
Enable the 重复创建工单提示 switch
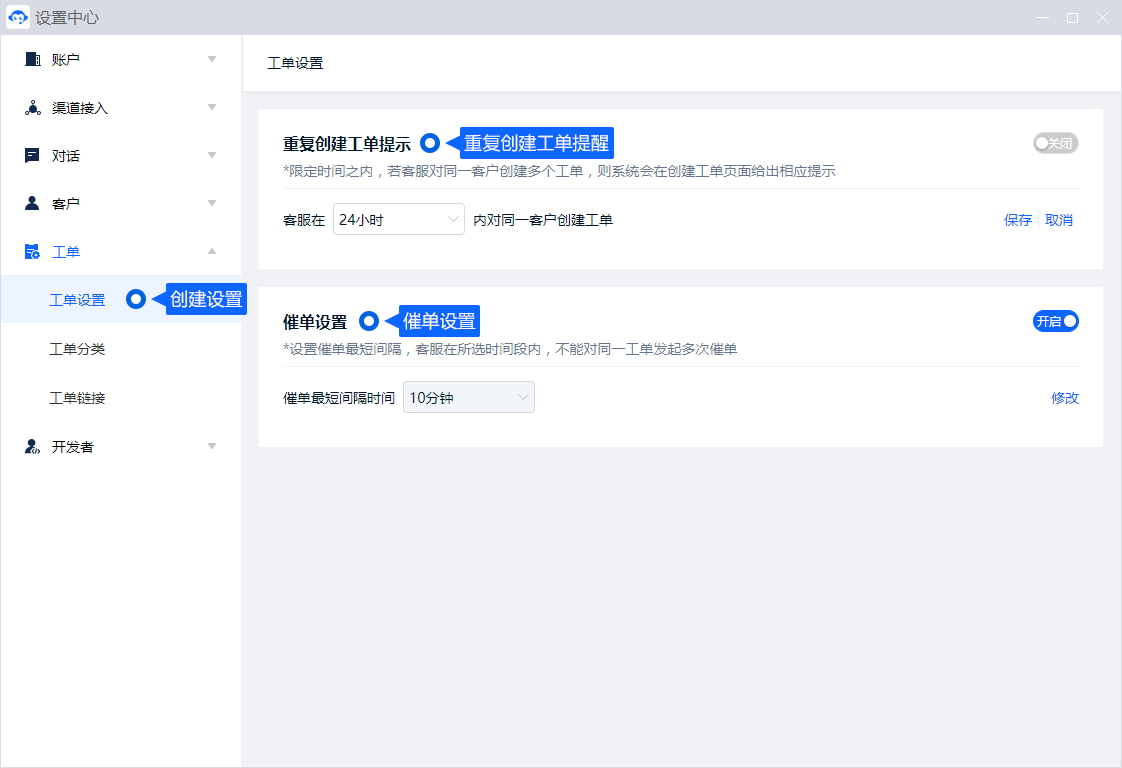point(1055,143)
